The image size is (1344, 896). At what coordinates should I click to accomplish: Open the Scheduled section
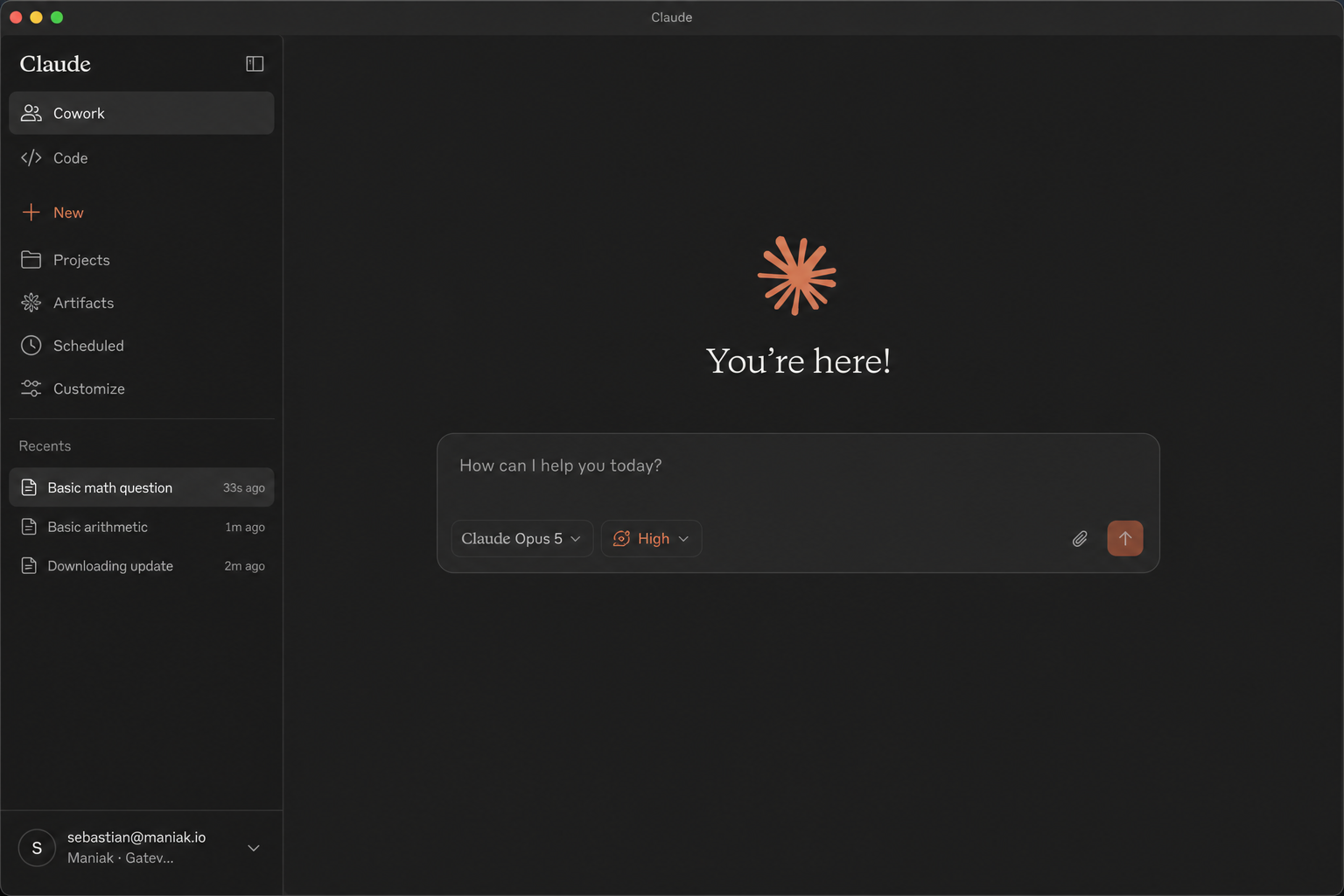click(x=142, y=346)
